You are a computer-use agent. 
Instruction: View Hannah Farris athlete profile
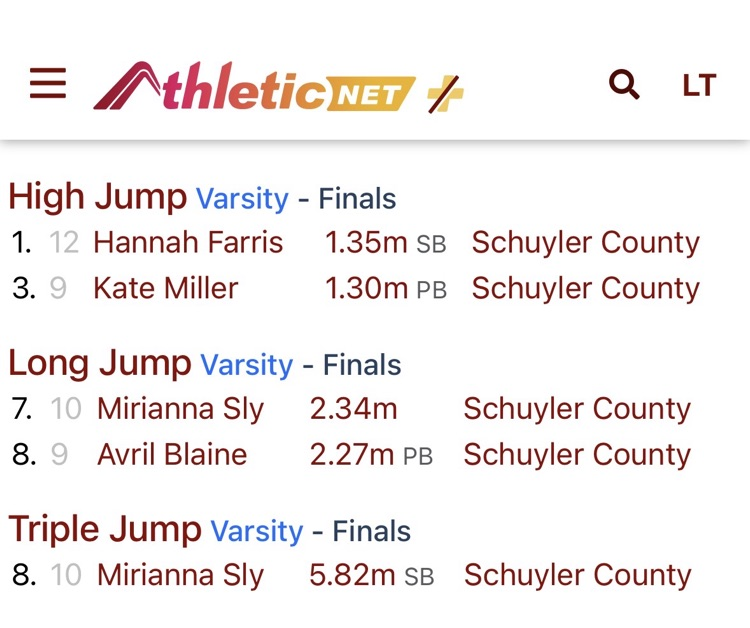(x=188, y=243)
